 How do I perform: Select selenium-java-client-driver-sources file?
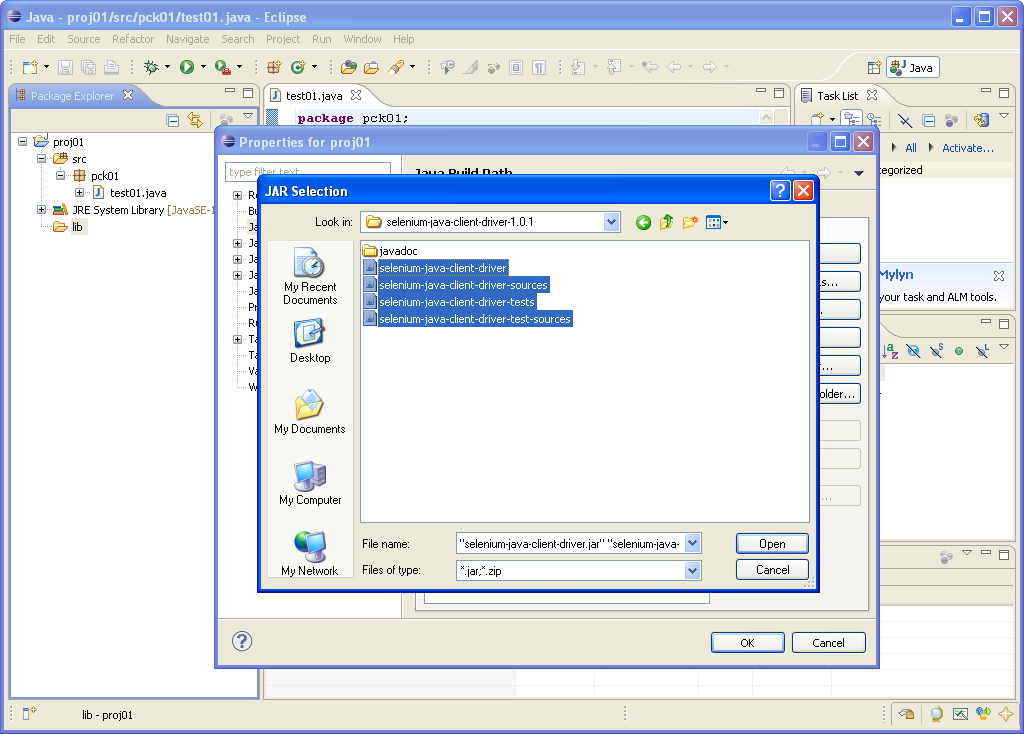(456, 285)
